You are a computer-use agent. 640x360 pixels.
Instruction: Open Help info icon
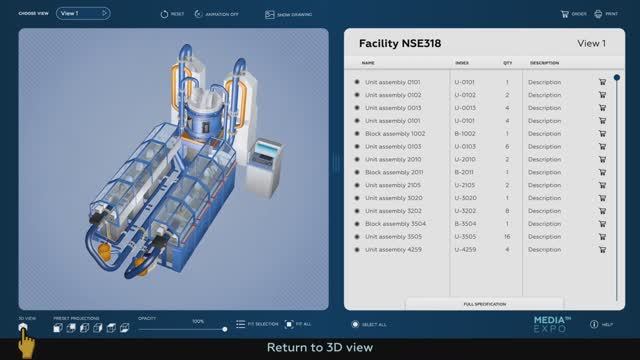(x=594, y=324)
